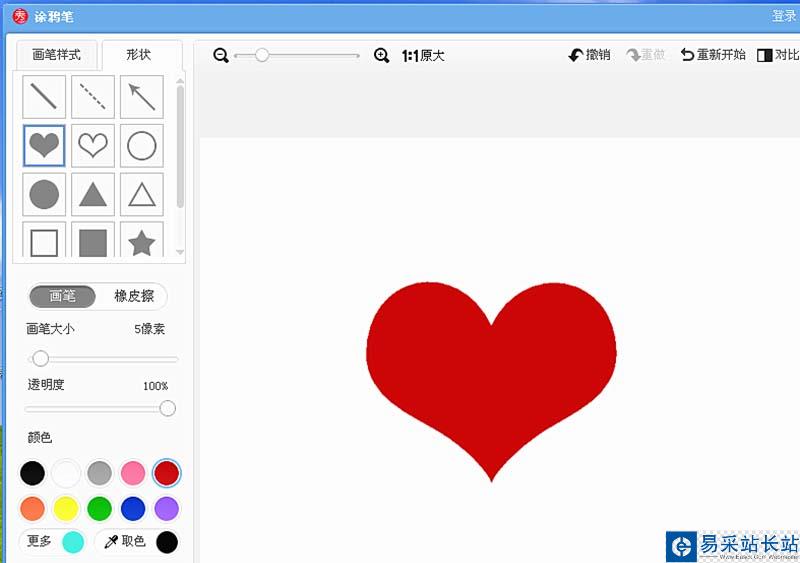Pick the pink color swatch
800x563 pixels.
coord(133,473)
